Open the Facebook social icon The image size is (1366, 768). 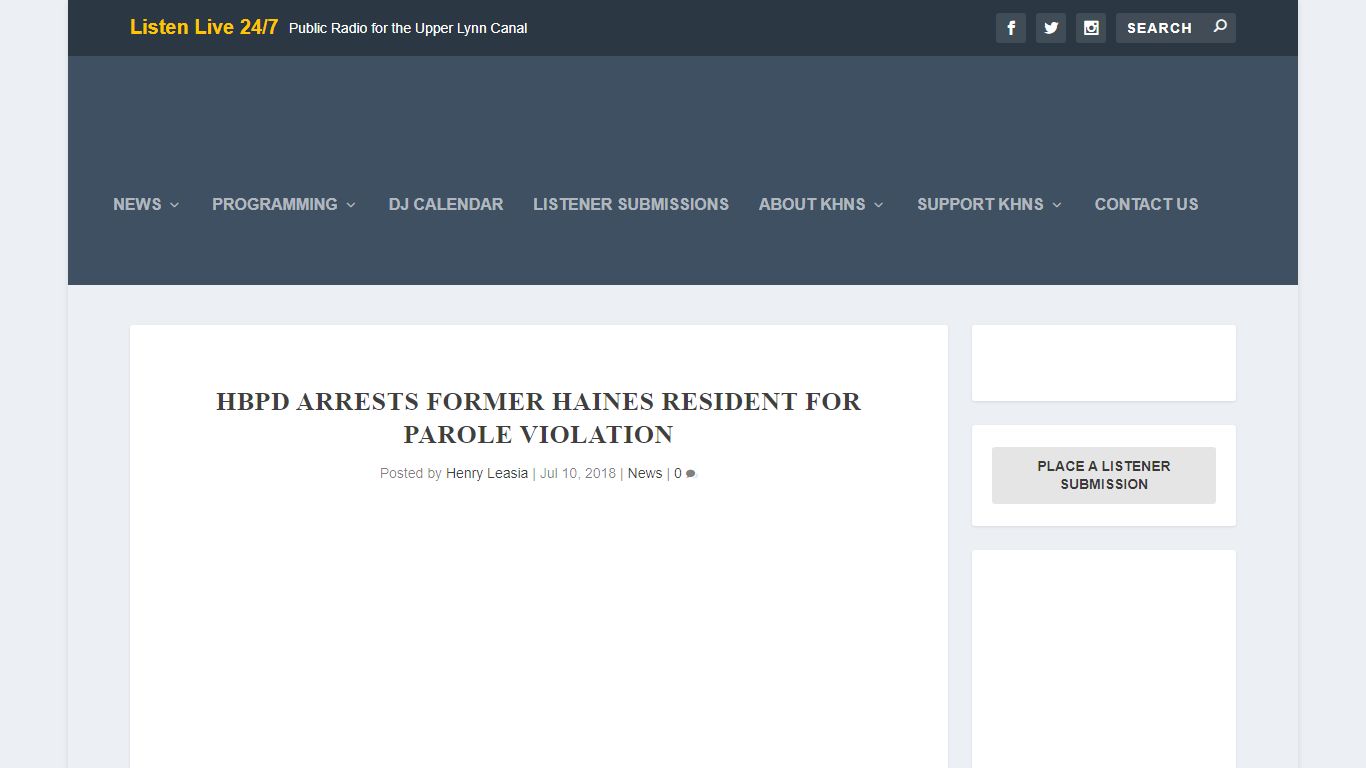[1011, 28]
